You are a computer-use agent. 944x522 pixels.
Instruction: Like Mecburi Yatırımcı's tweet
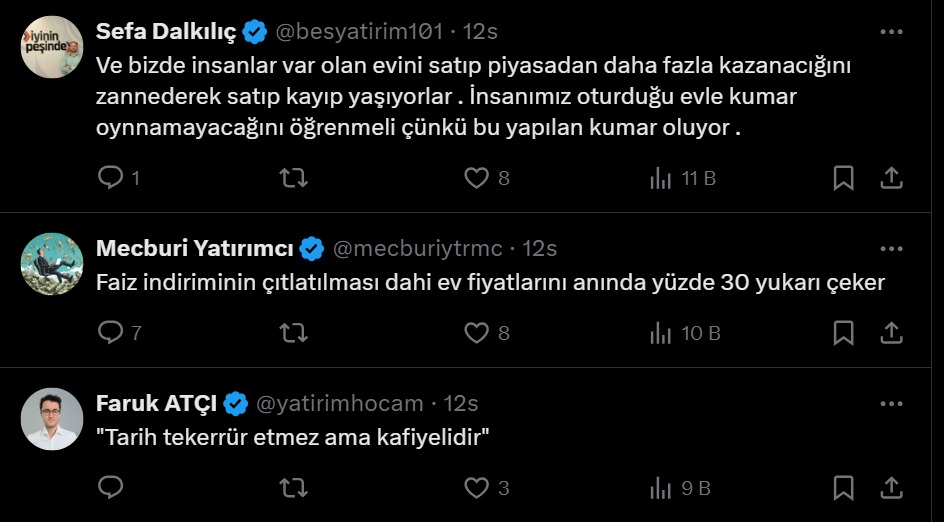pyautogui.click(x=476, y=333)
